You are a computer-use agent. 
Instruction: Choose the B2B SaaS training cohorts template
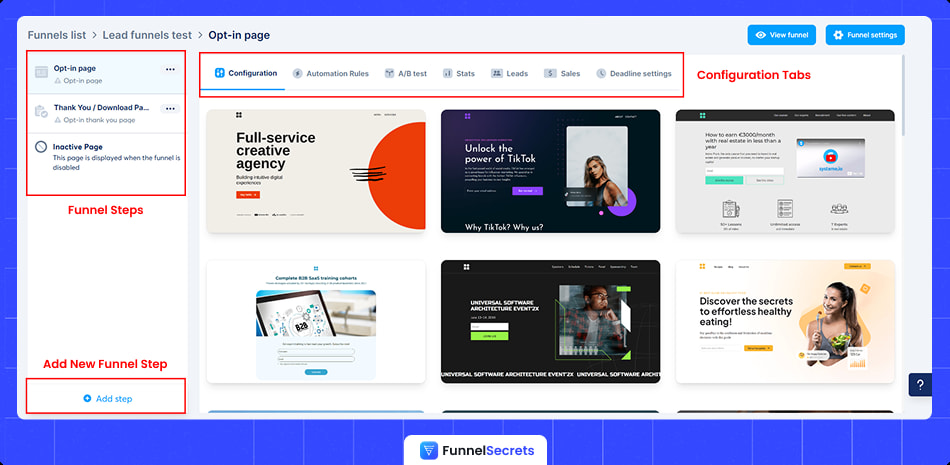[x=316, y=321]
